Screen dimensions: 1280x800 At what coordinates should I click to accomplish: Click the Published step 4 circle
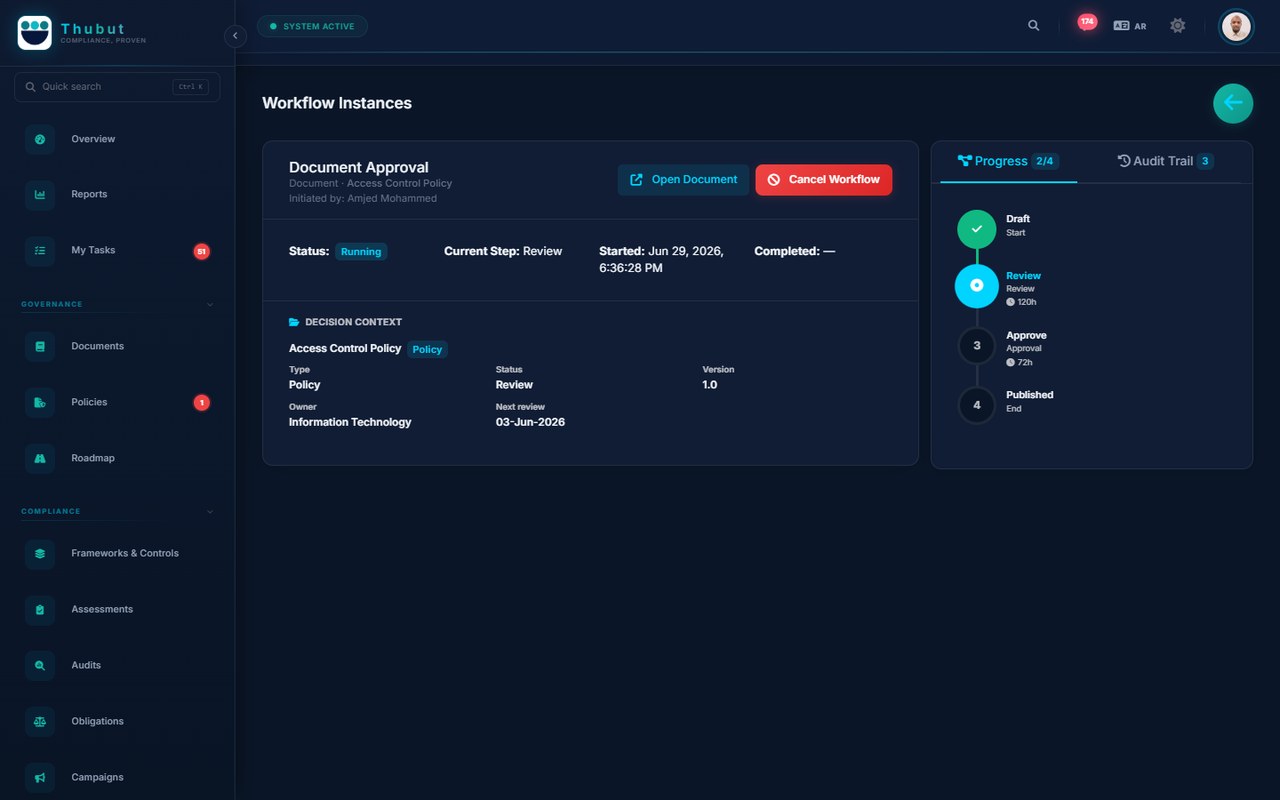click(x=977, y=405)
